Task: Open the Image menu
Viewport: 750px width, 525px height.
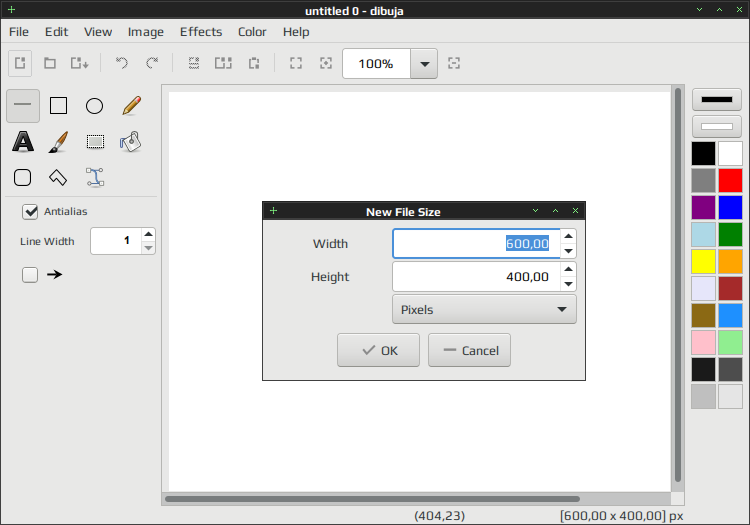Action: [x=146, y=32]
